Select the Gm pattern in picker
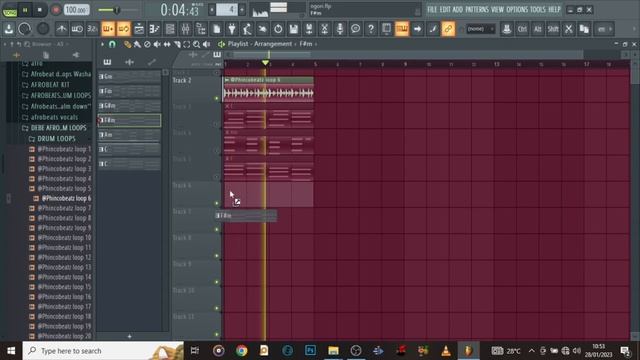 [129, 76]
